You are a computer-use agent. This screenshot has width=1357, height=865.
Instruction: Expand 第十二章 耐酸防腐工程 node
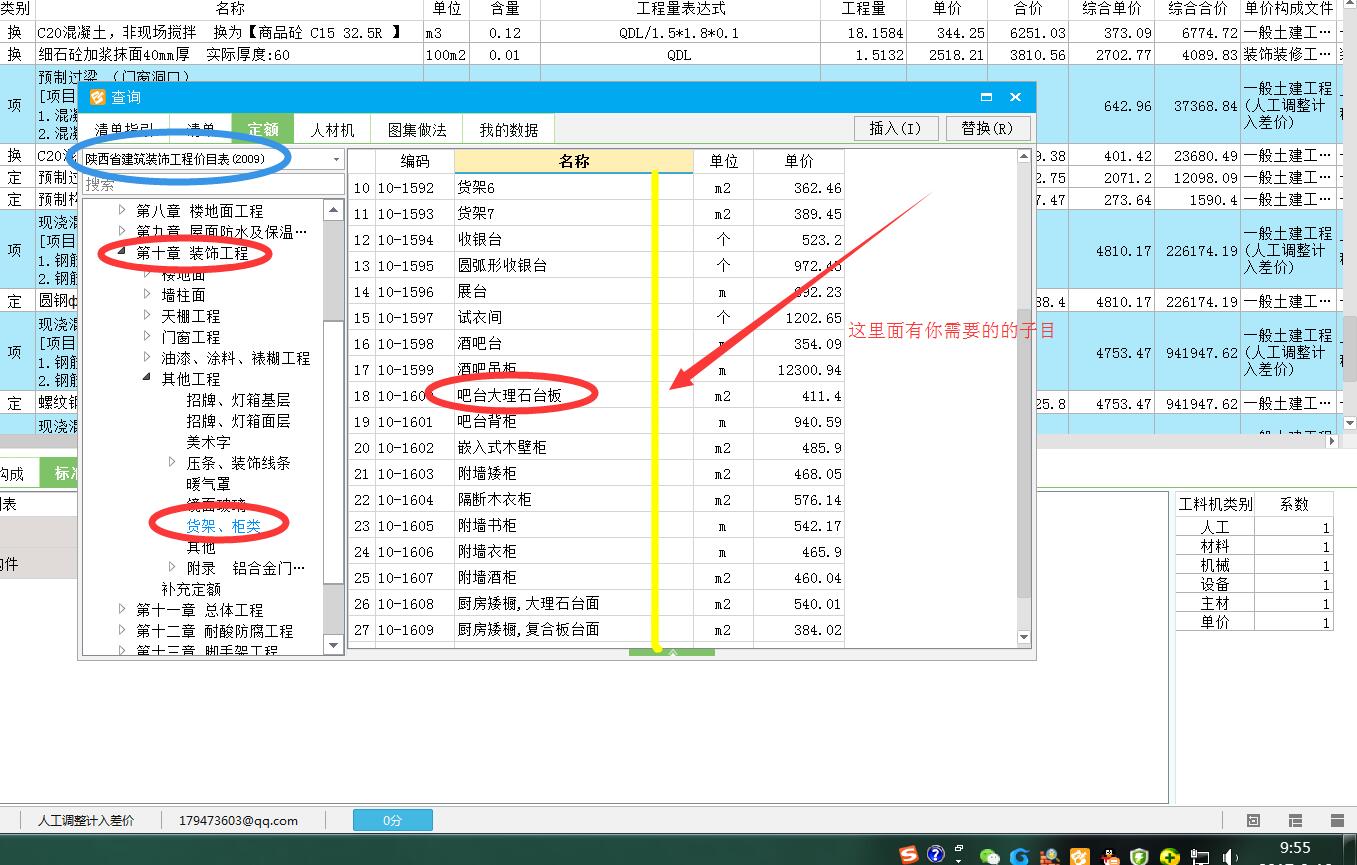point(123,630)
